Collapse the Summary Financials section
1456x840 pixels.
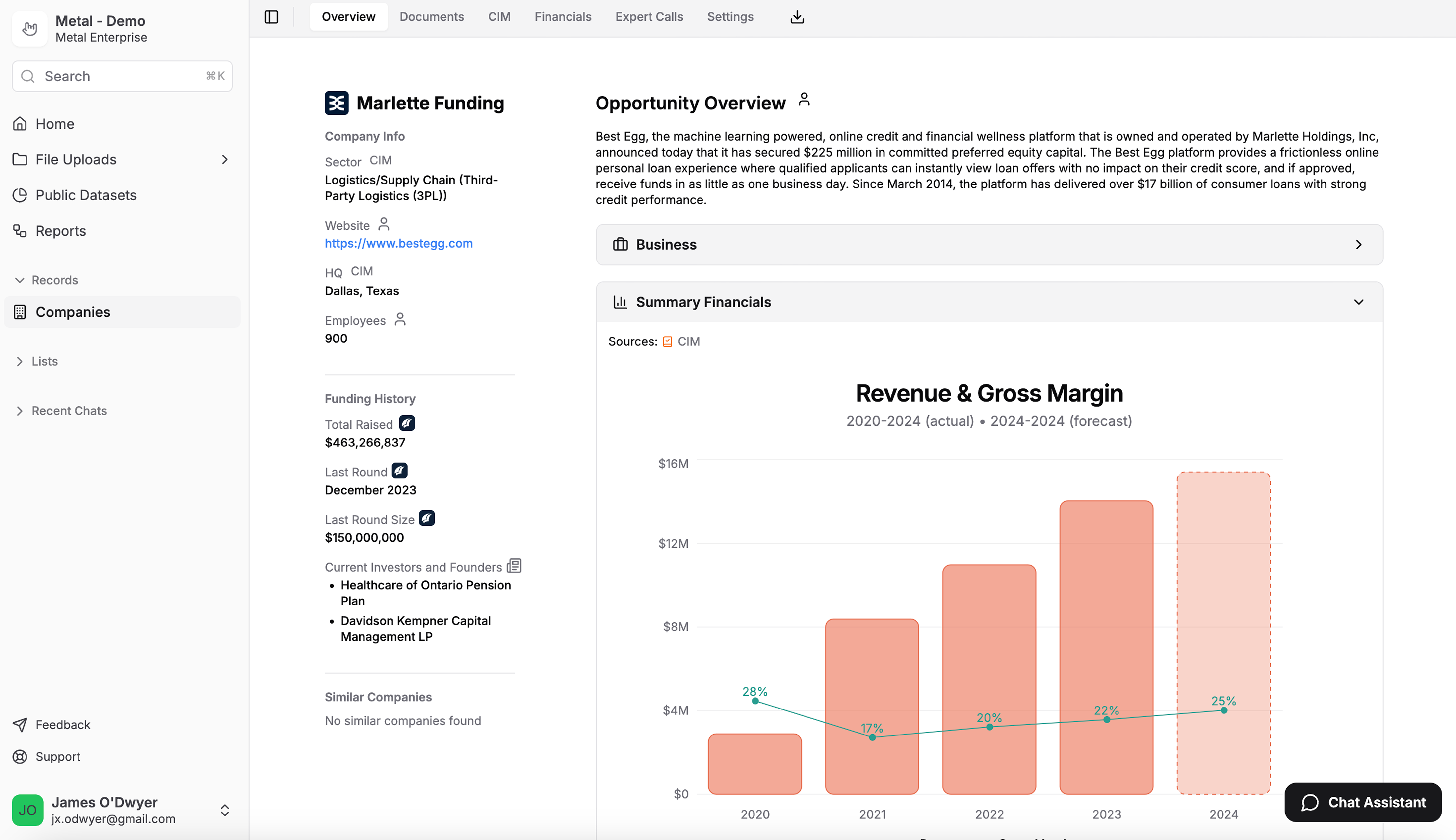1358,302
